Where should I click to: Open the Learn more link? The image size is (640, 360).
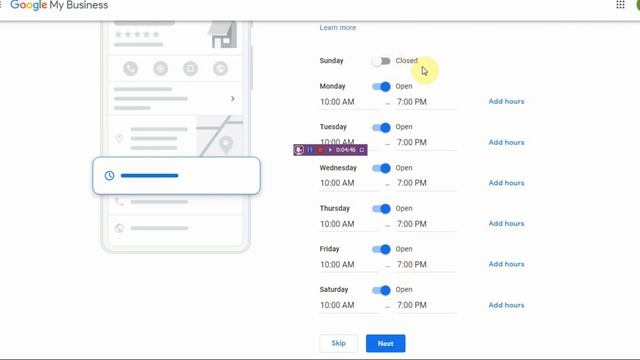pyautogui.click(x=338, y=27)
